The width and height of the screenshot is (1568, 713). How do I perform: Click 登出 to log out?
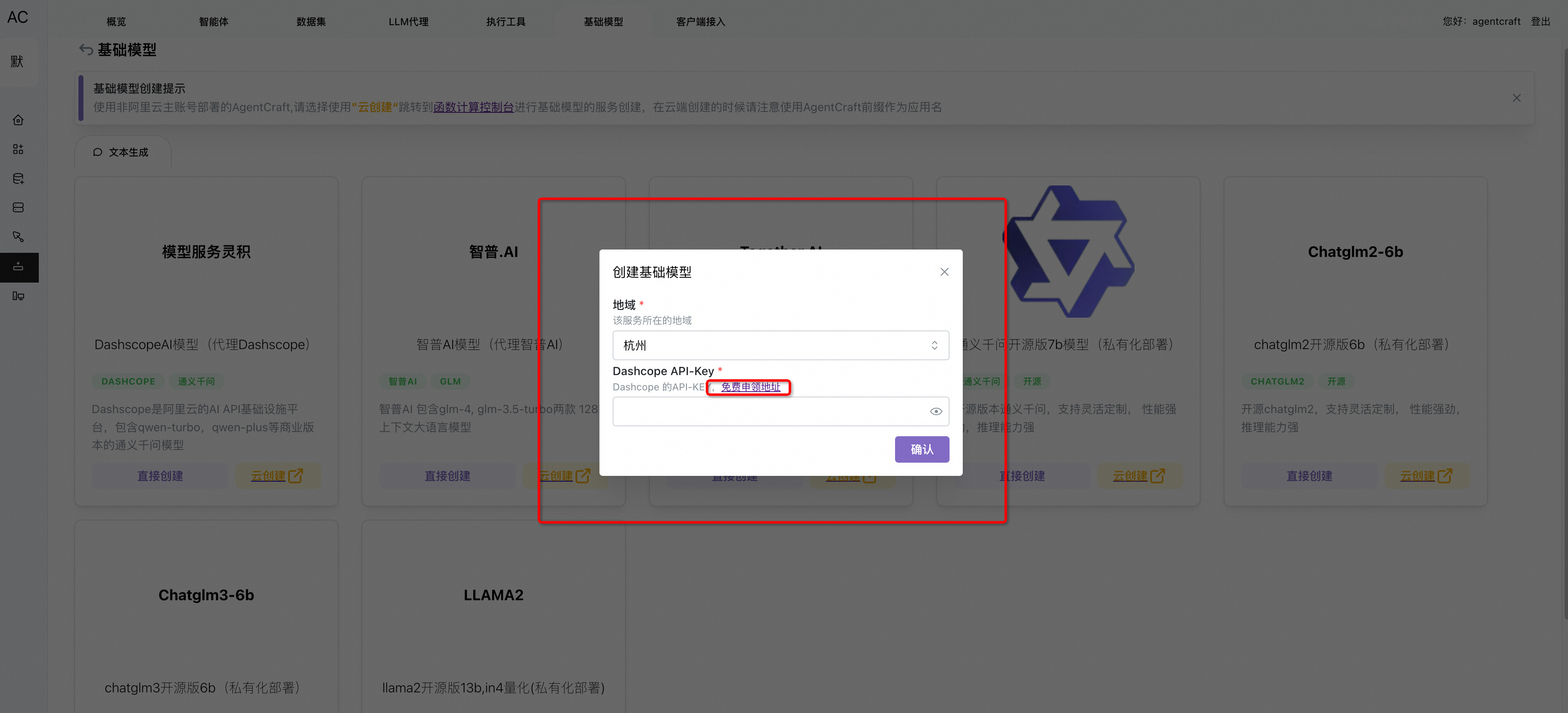1541,21
